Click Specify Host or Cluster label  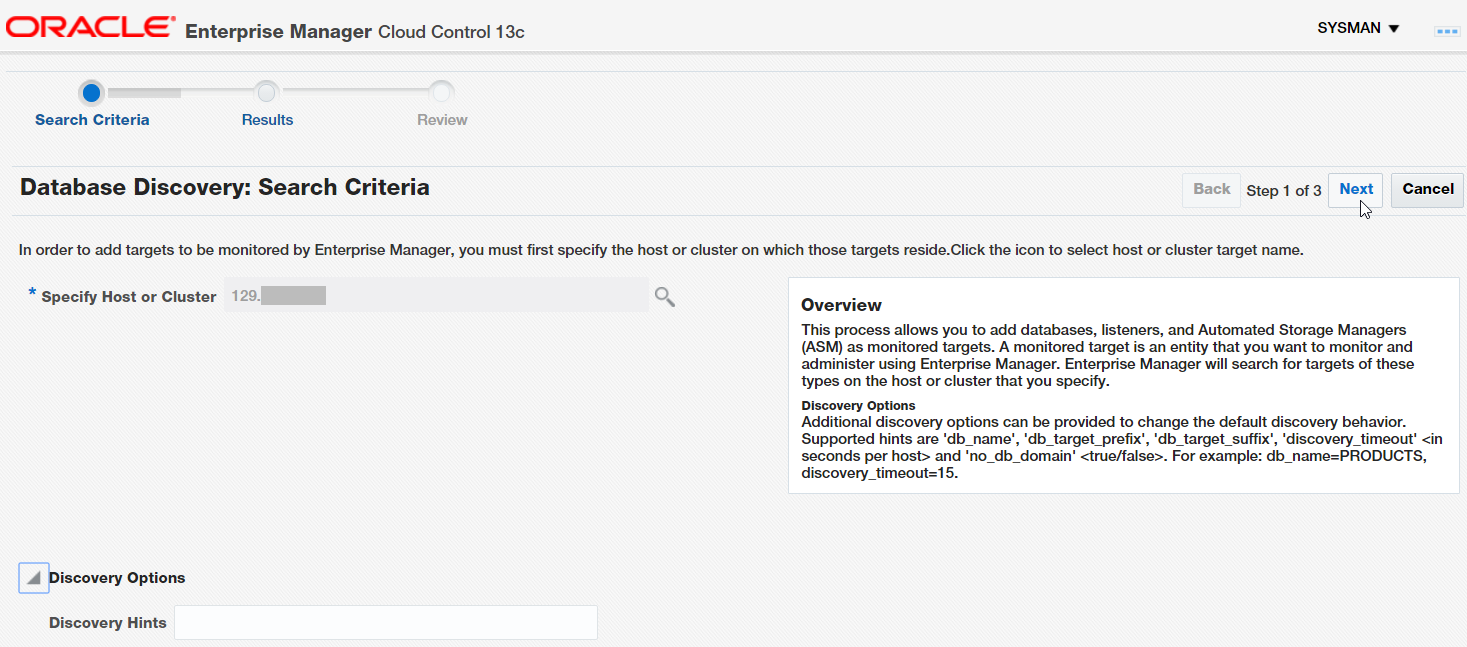128,297
